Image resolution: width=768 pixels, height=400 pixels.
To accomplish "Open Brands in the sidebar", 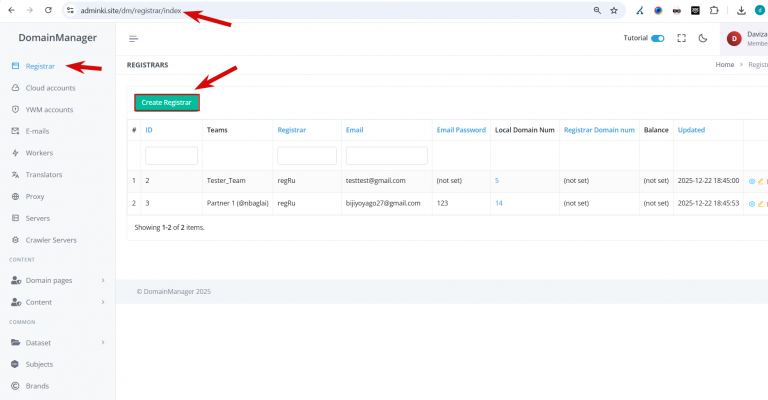I will (x=37, y=386).
